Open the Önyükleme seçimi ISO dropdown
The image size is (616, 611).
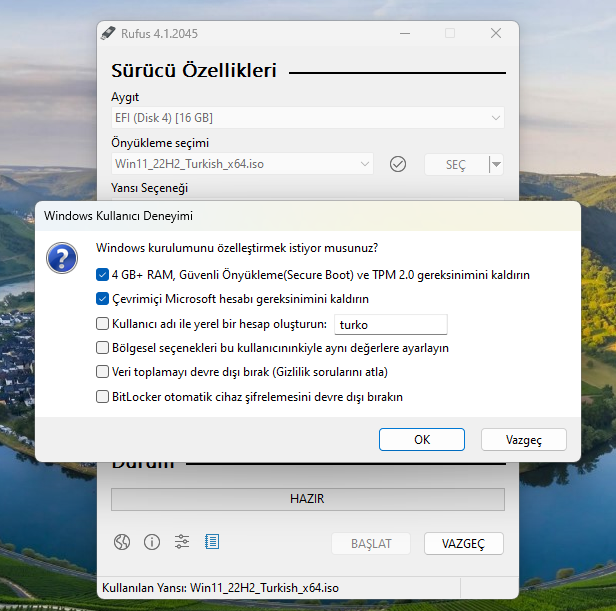point(242,164)
